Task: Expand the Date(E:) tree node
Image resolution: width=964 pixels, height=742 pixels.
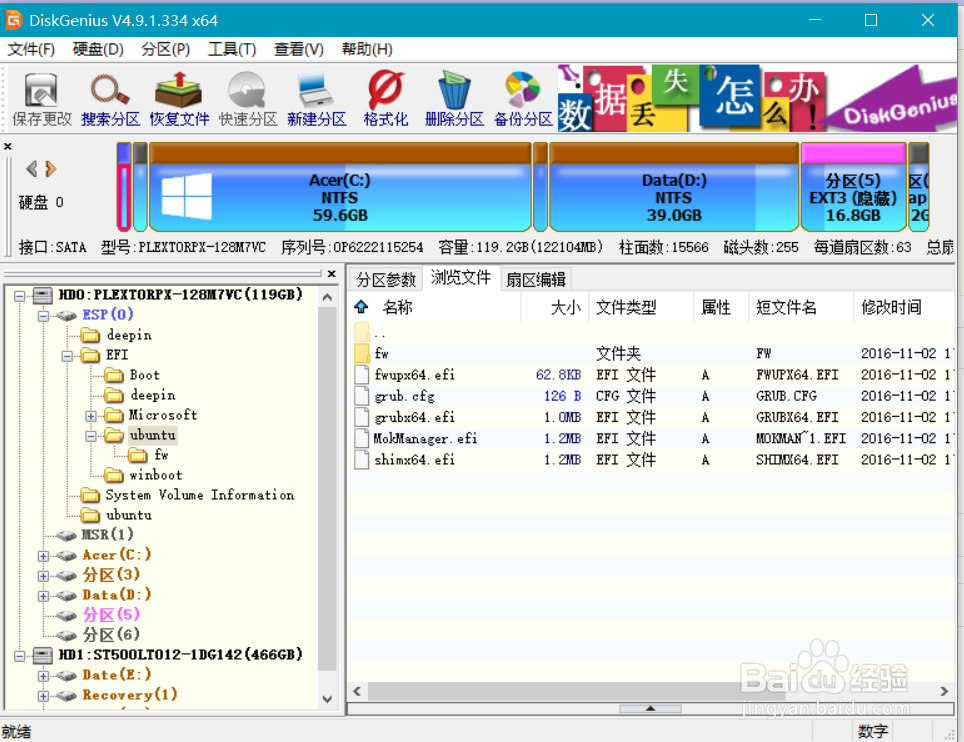Action: (x=43, y=676)
